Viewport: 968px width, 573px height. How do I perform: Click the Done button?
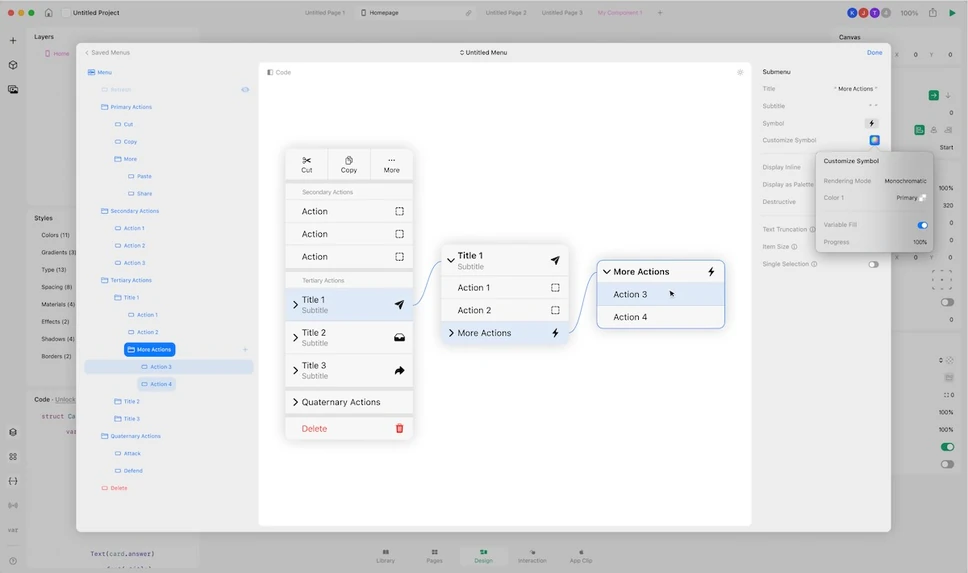pos(874,52)
